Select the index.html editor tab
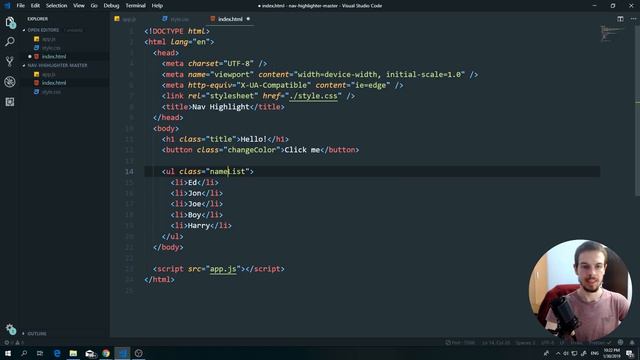The width and height of the screenshot is (640, 360). (x=230, y=19)
